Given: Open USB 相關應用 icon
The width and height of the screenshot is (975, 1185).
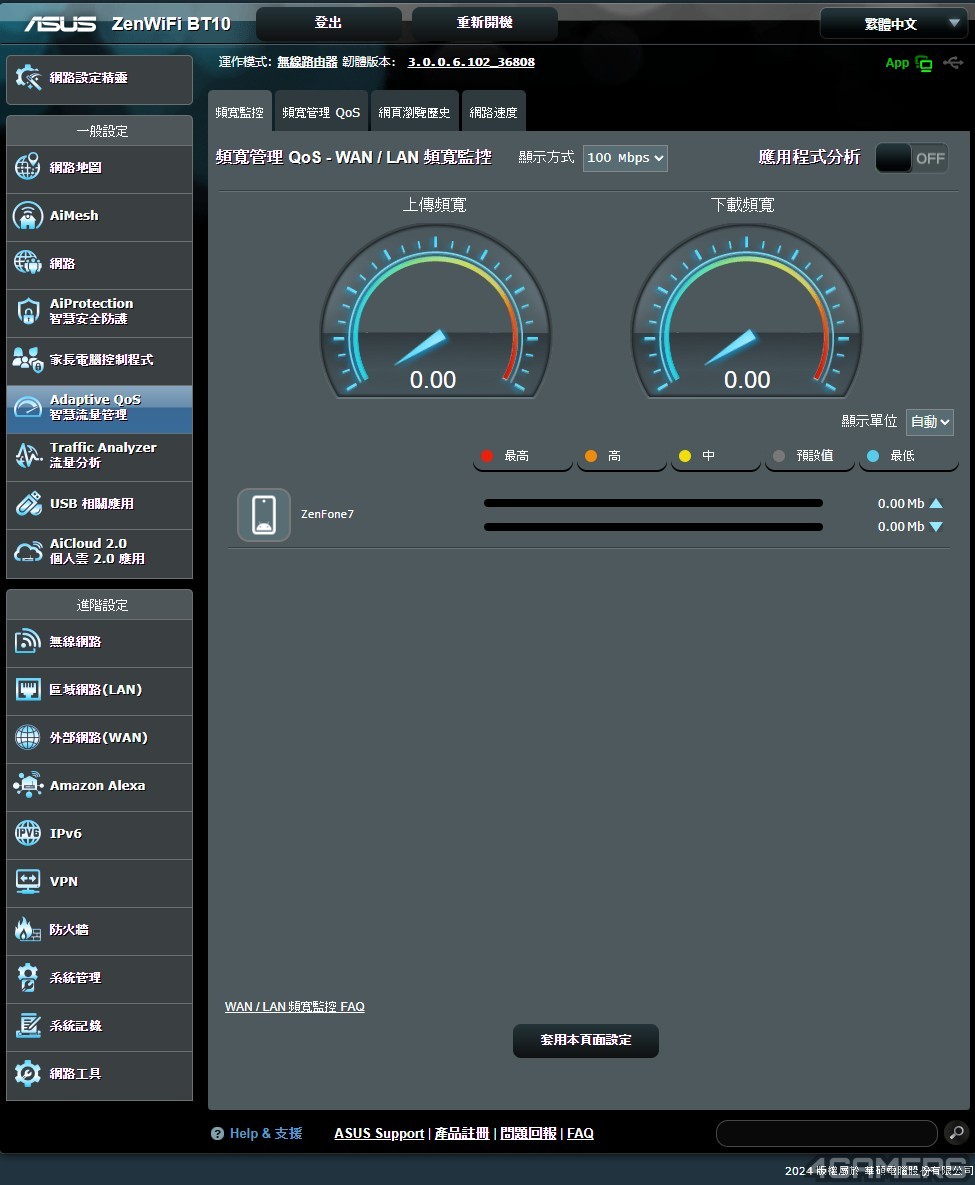Looking at the screenshot, I should 28,503.
